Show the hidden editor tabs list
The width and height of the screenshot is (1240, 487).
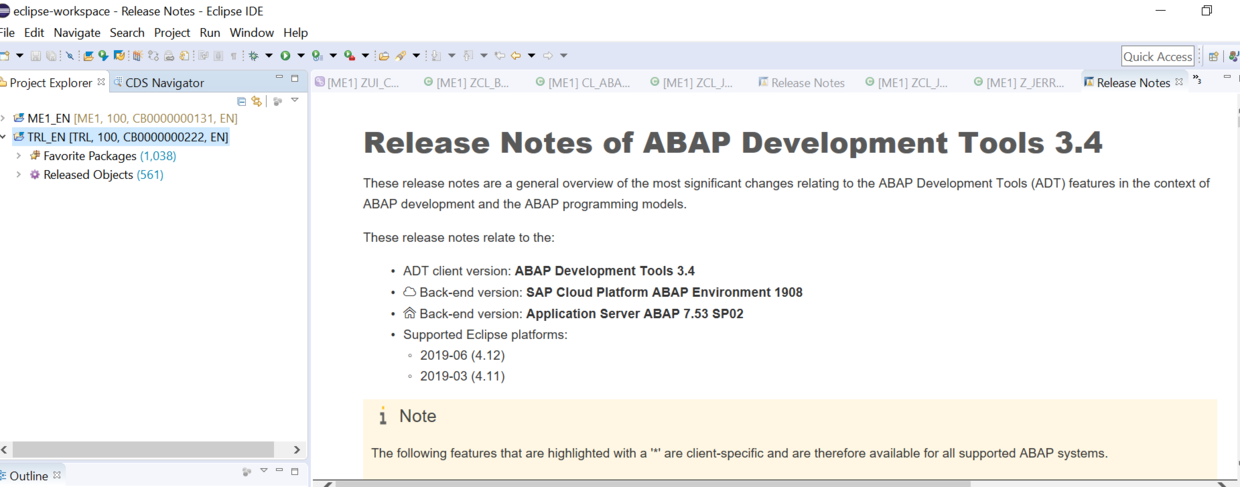coord(1197,79)
